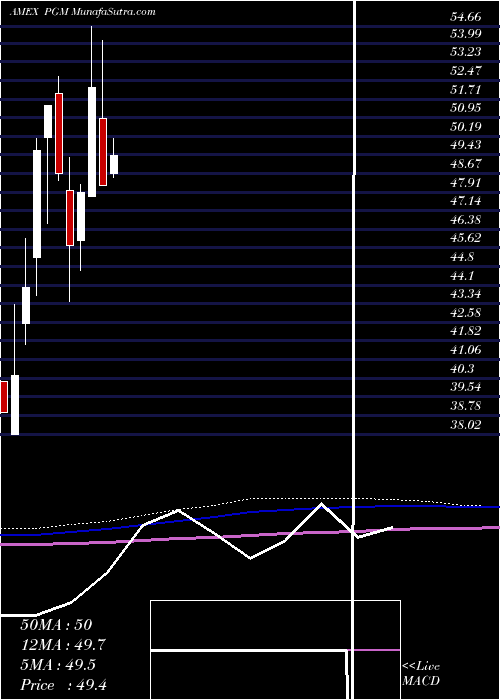Select the 38.78 price label
This screenshot has width=500, height=700.
[466, 405]
